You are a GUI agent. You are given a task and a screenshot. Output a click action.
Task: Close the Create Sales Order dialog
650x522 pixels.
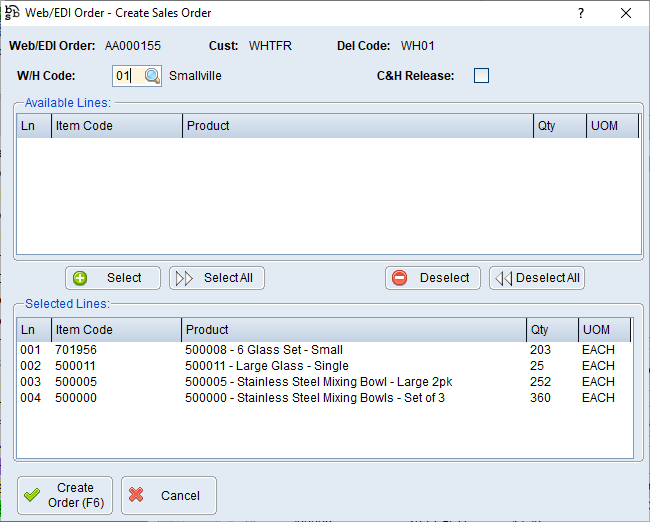(626, 13)
